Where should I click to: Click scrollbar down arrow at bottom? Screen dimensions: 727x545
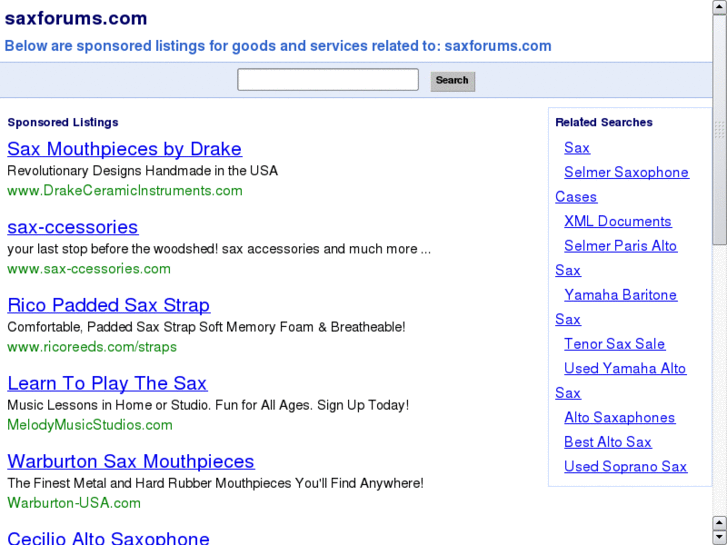(719, 536)
